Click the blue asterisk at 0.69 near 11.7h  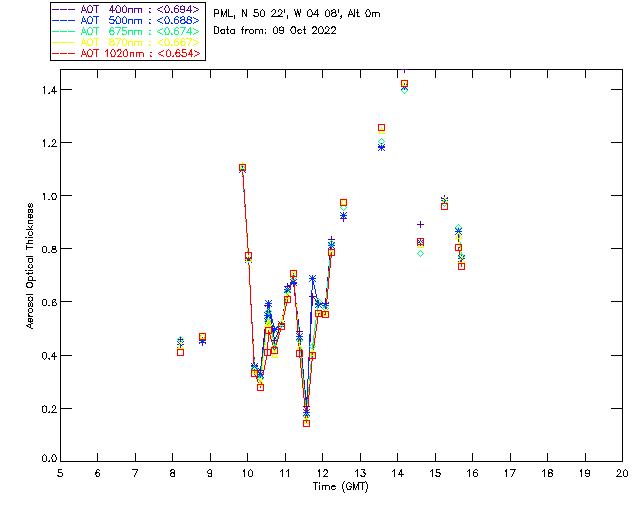tap(313, 279)
